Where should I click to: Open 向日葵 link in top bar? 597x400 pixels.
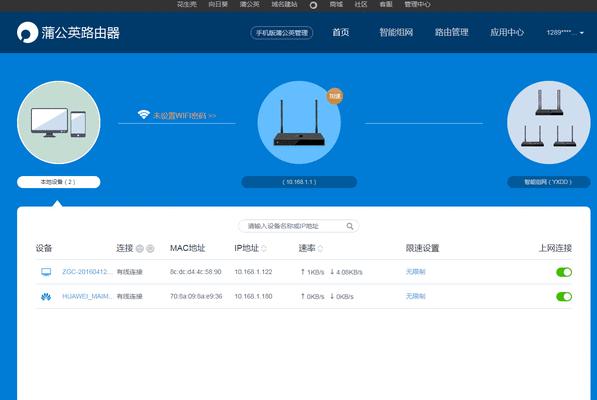coord(218,4)
